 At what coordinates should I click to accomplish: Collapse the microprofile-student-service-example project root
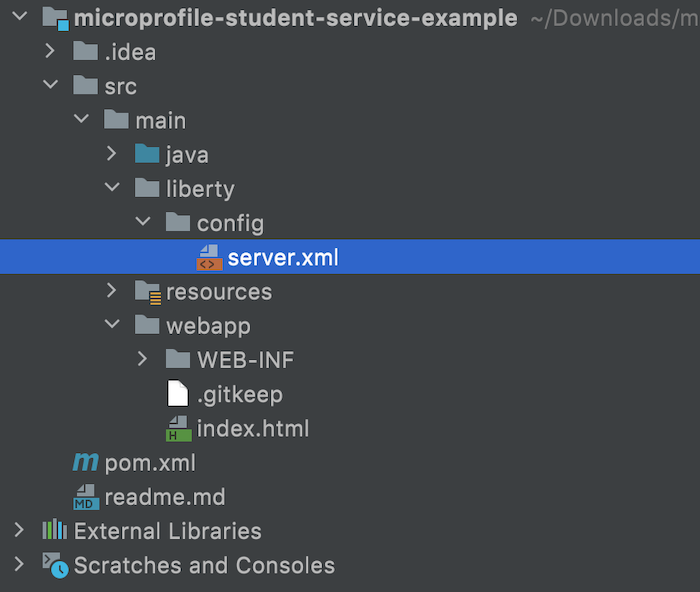(20, 17)
